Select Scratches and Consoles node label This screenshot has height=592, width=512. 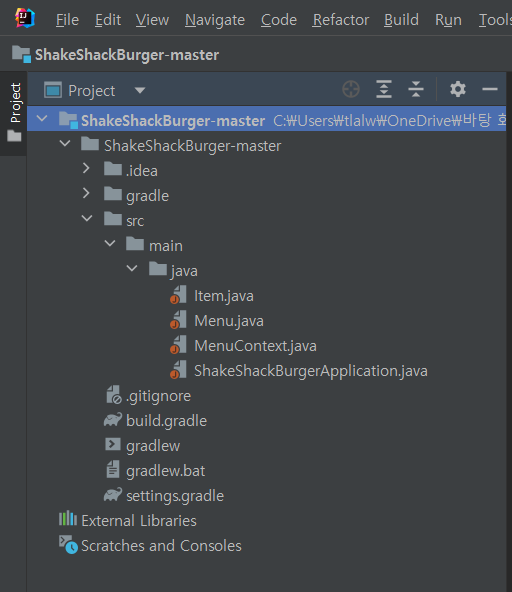click(x=161, y=546)
